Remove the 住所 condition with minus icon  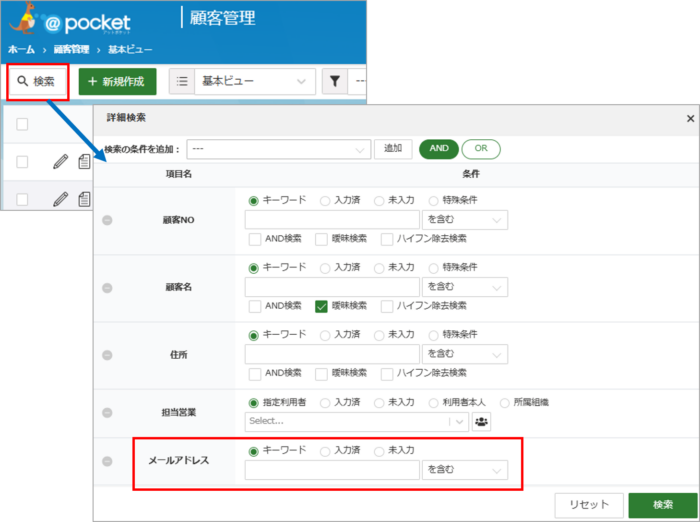point(107,355)
